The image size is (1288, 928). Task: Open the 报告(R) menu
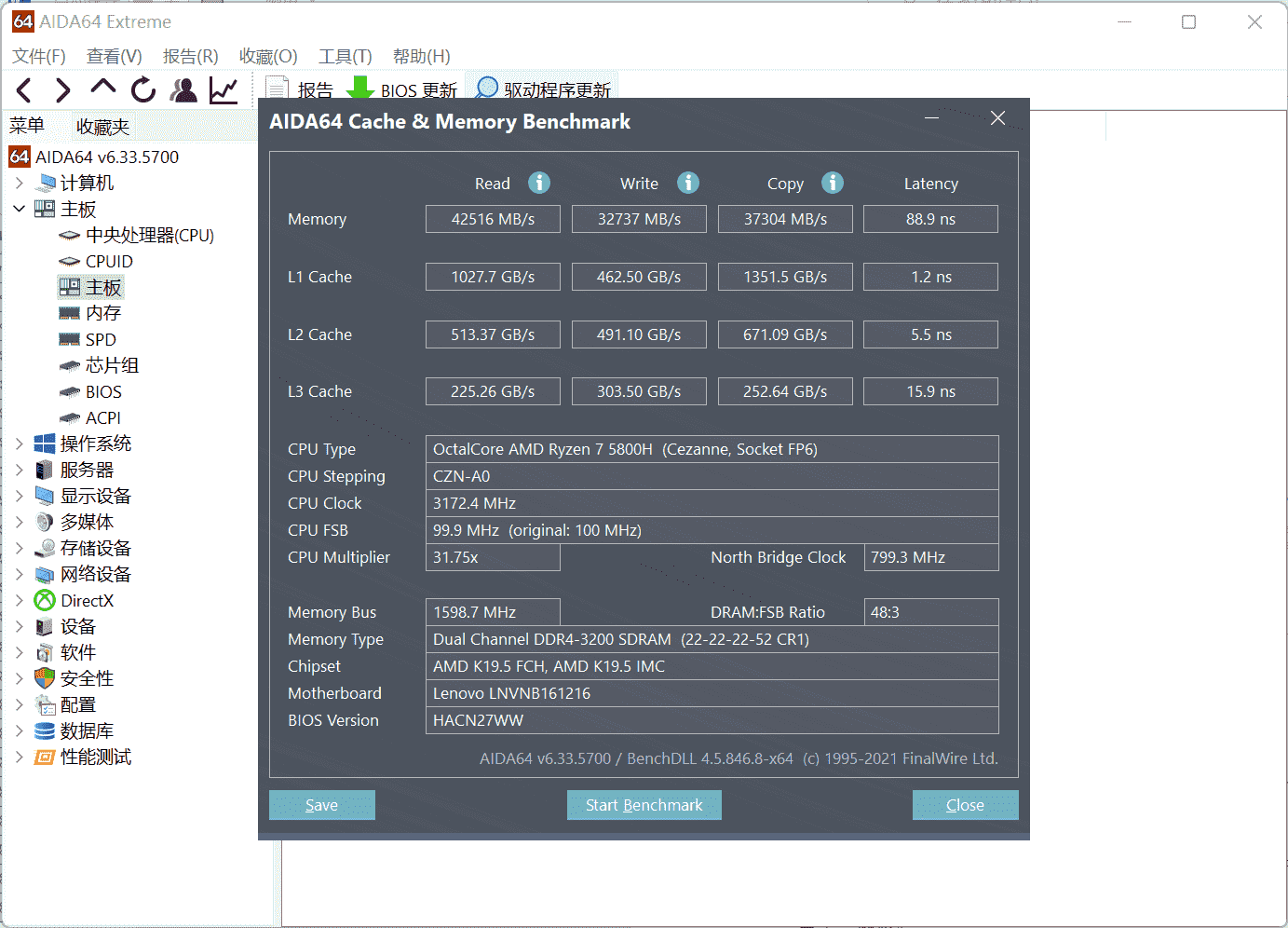[x=191, y=56]
